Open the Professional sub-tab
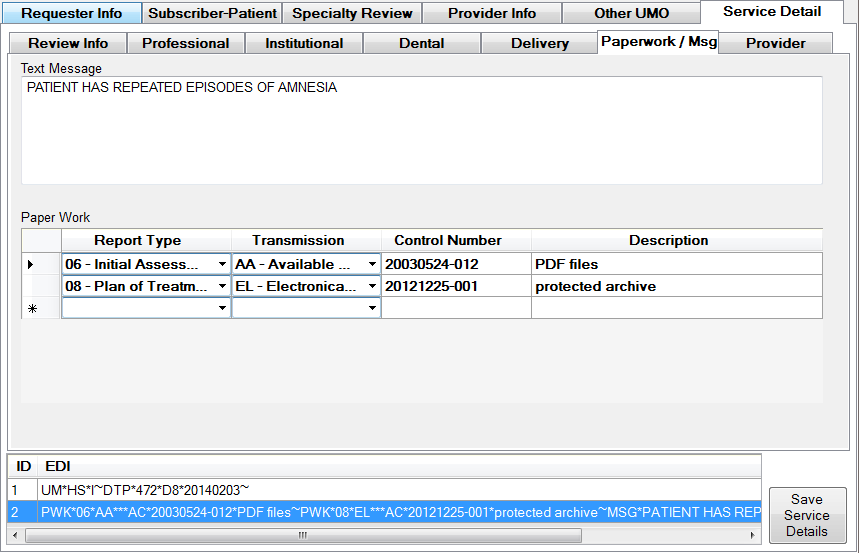Image resolution: width=859 pixels, height=553 pixels. (x=186, y=43)
